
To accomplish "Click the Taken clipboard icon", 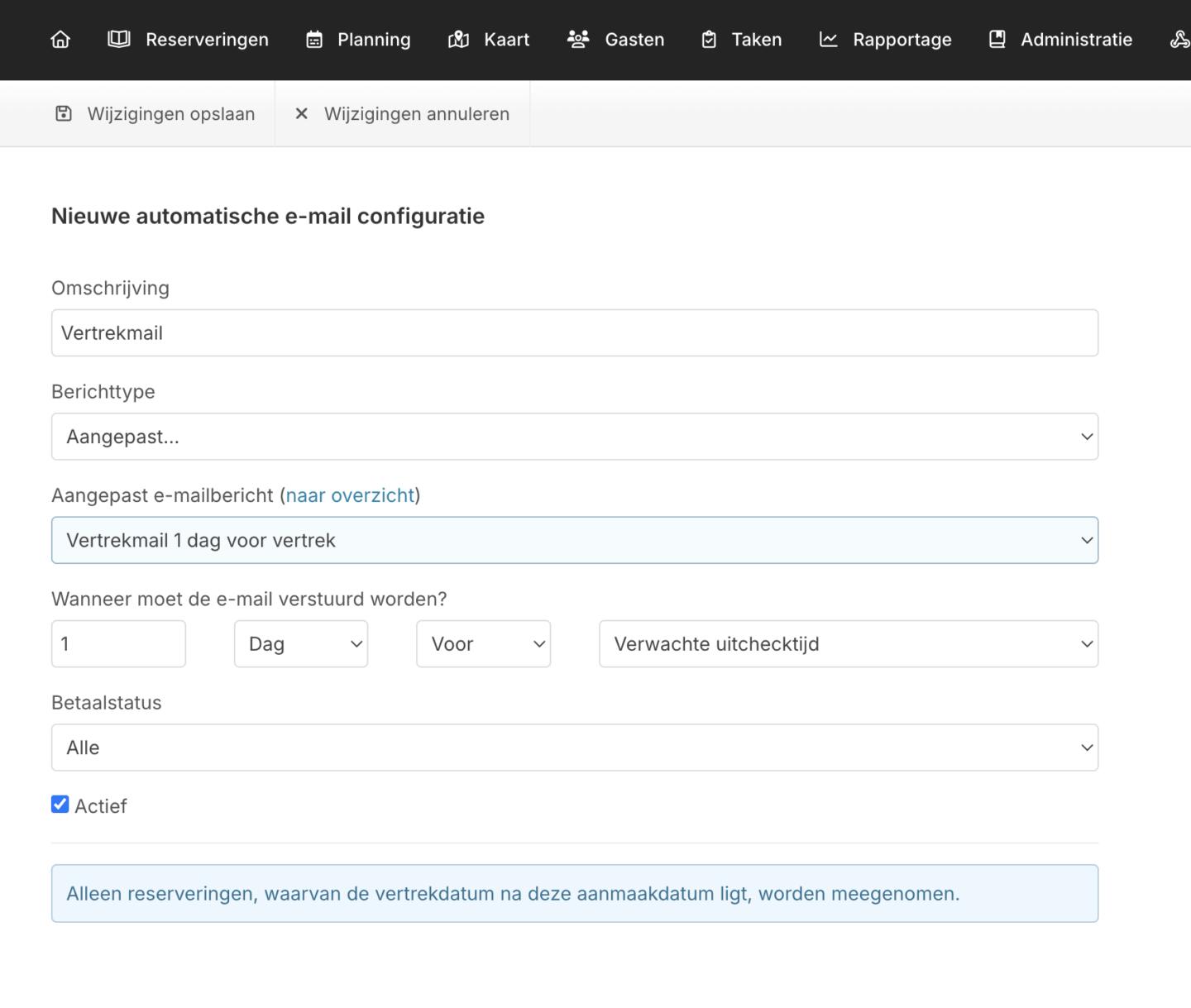I will tap(709, 40).
